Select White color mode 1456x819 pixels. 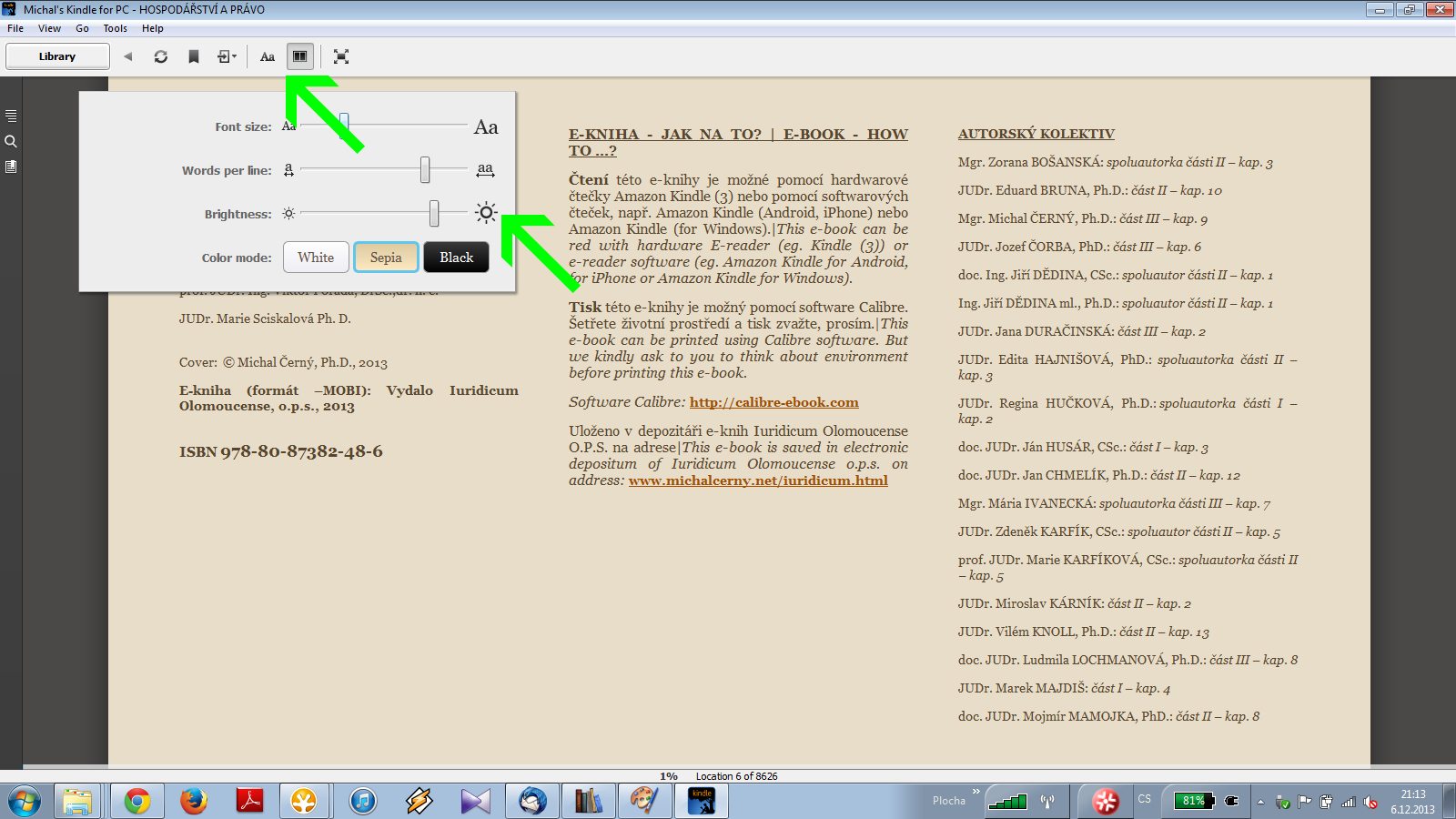(316, 258)
